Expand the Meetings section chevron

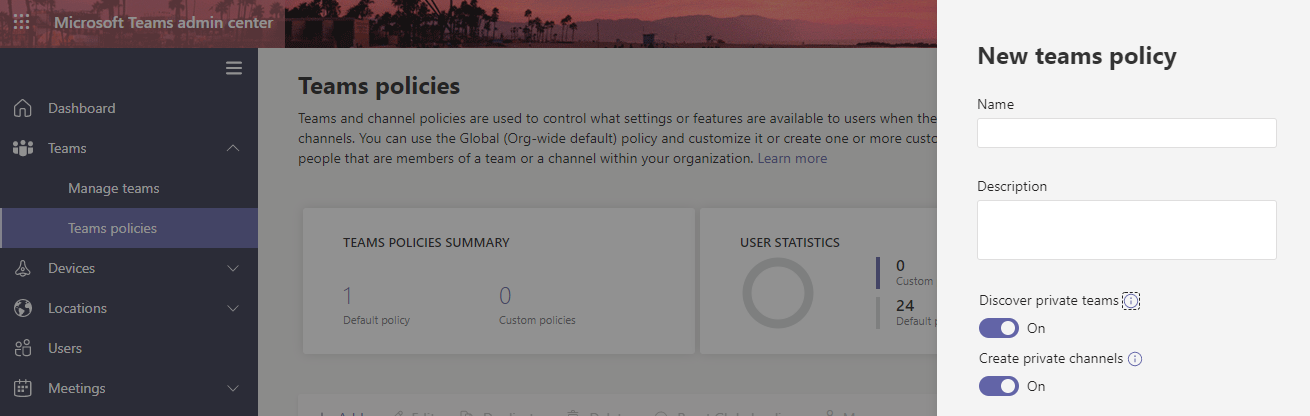233,388
